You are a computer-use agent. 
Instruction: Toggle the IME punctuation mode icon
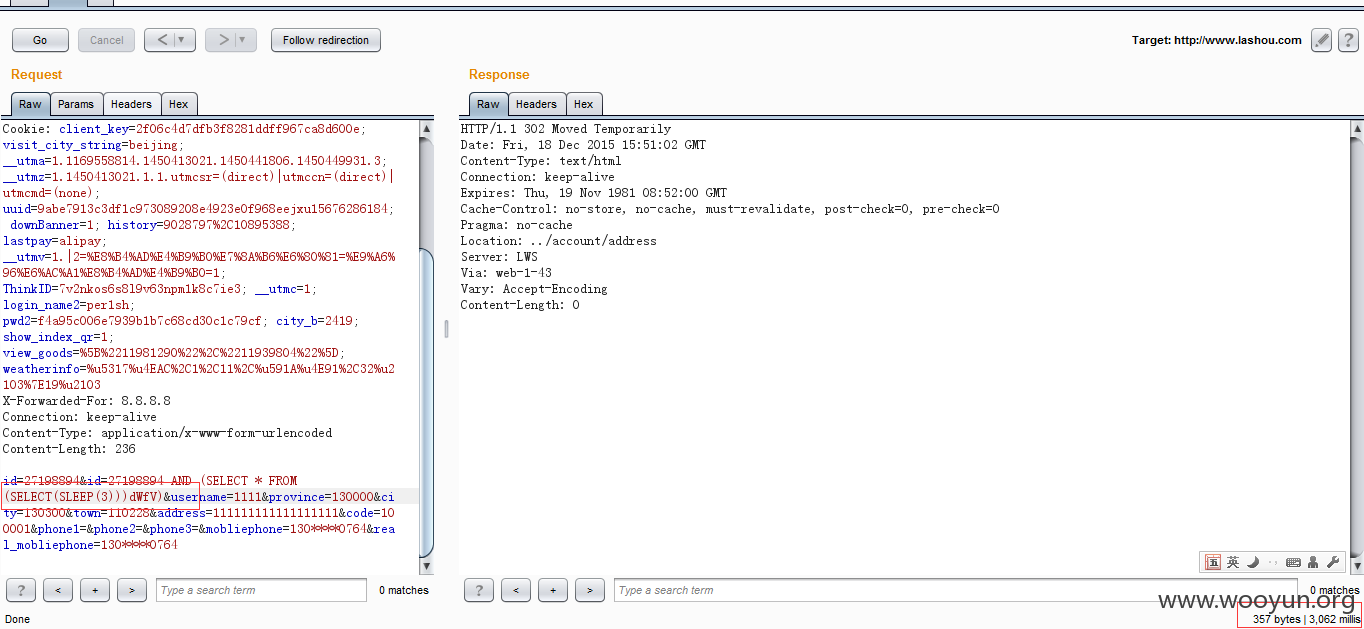(x=1273, y=562)
